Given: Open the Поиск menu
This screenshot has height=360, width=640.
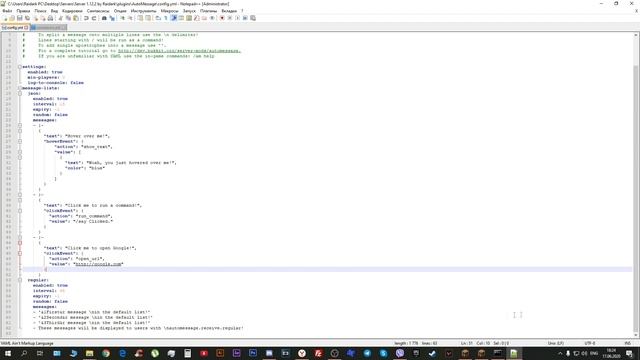Looking at the screenshot, I should click(x=40, y=11).
